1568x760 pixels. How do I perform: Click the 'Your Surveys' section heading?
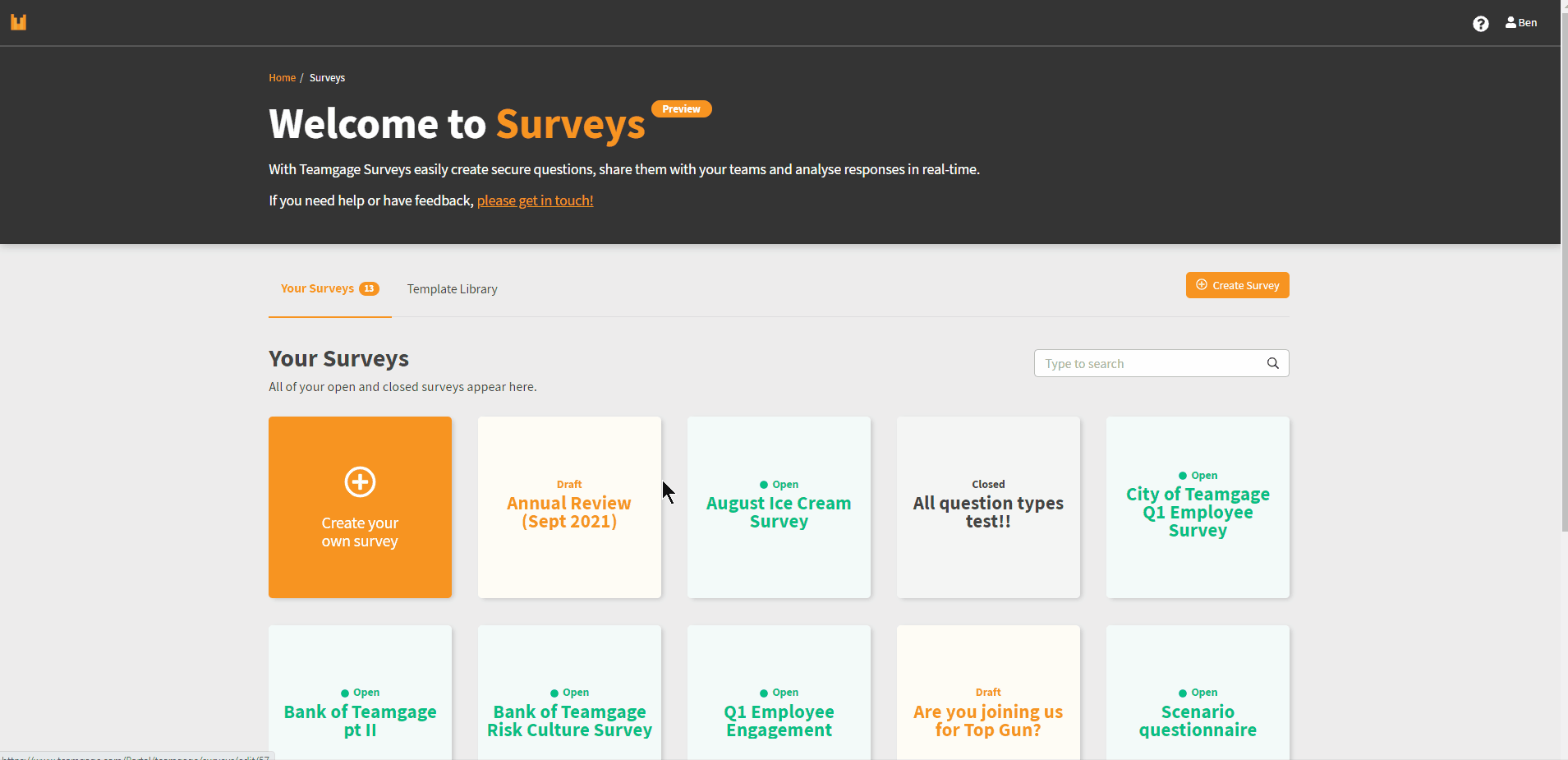[x=338, y=359]
